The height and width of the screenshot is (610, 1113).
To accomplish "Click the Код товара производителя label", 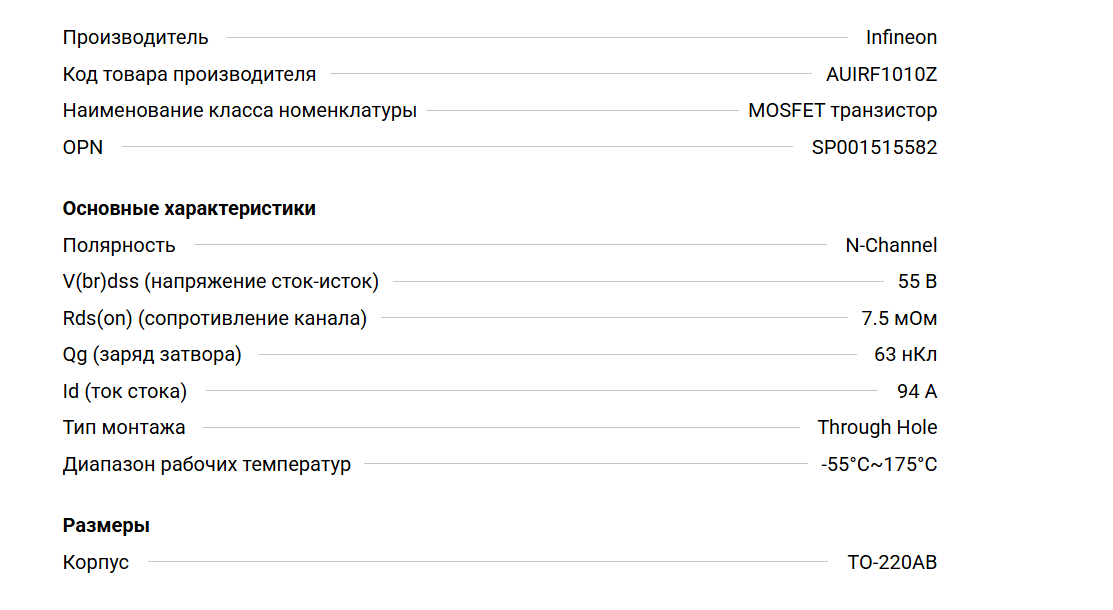I will [x=189, y=74].
